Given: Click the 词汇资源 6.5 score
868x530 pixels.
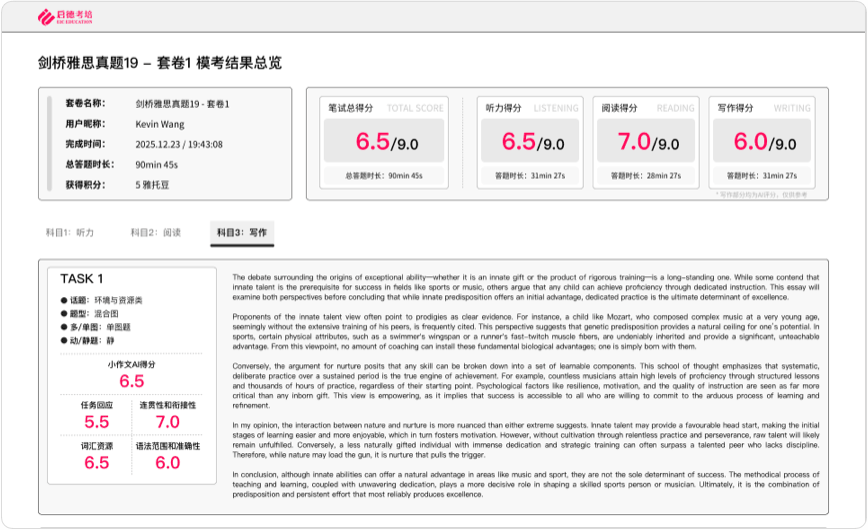Looking at the screenshot, I should [96, 463].
